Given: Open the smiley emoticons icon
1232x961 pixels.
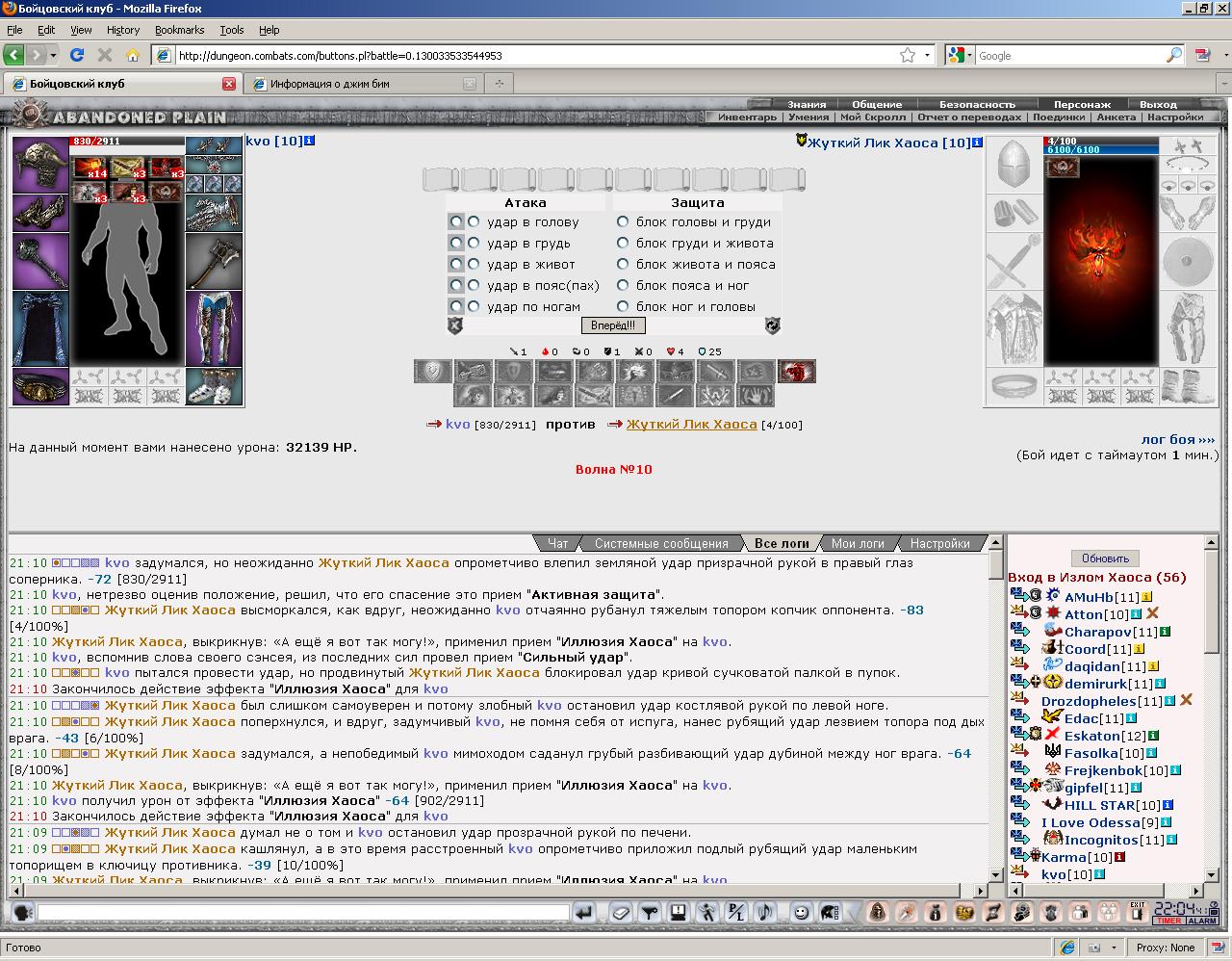Looking at the screenshot, I should pyautogui.click(x=801, y=911).
